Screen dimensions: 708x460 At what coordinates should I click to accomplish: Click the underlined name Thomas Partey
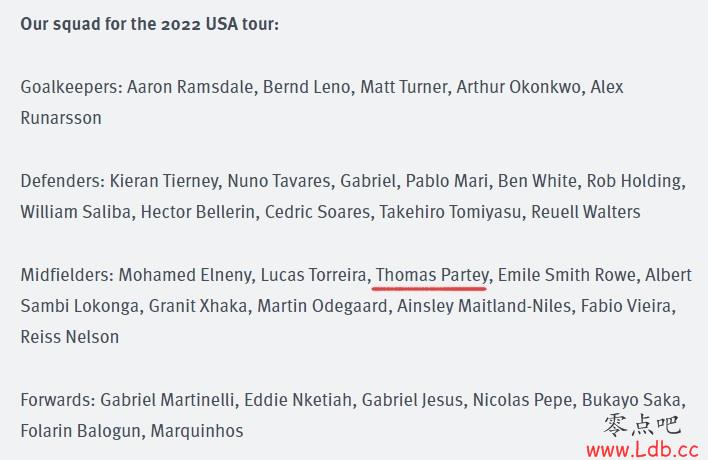(432, 275)
